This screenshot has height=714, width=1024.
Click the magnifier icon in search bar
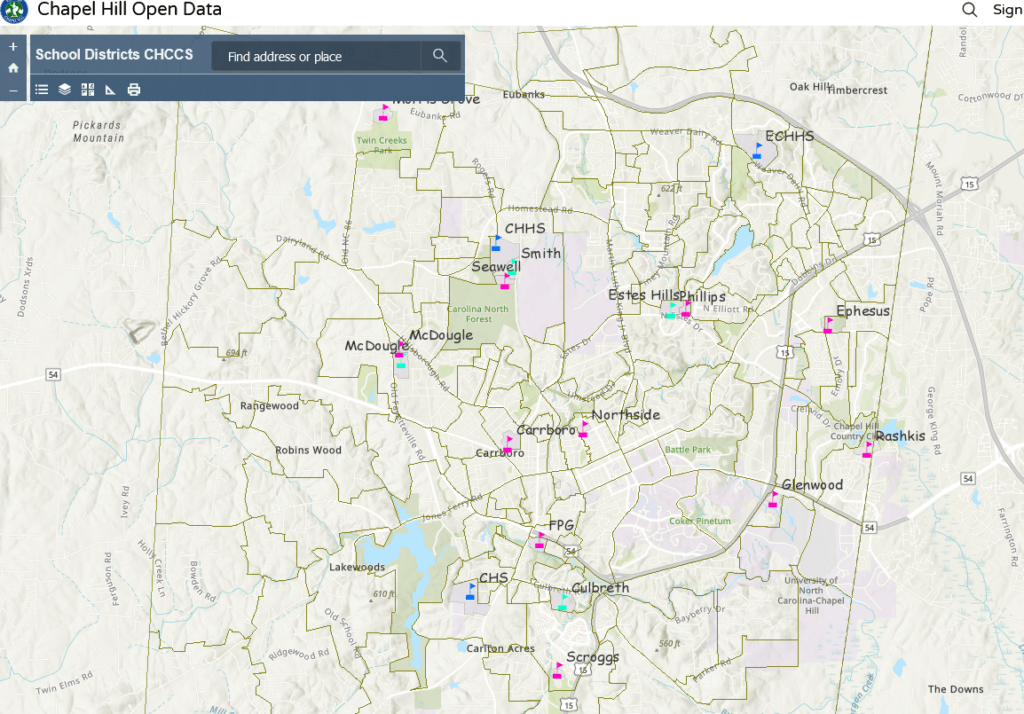pos(439,55)
